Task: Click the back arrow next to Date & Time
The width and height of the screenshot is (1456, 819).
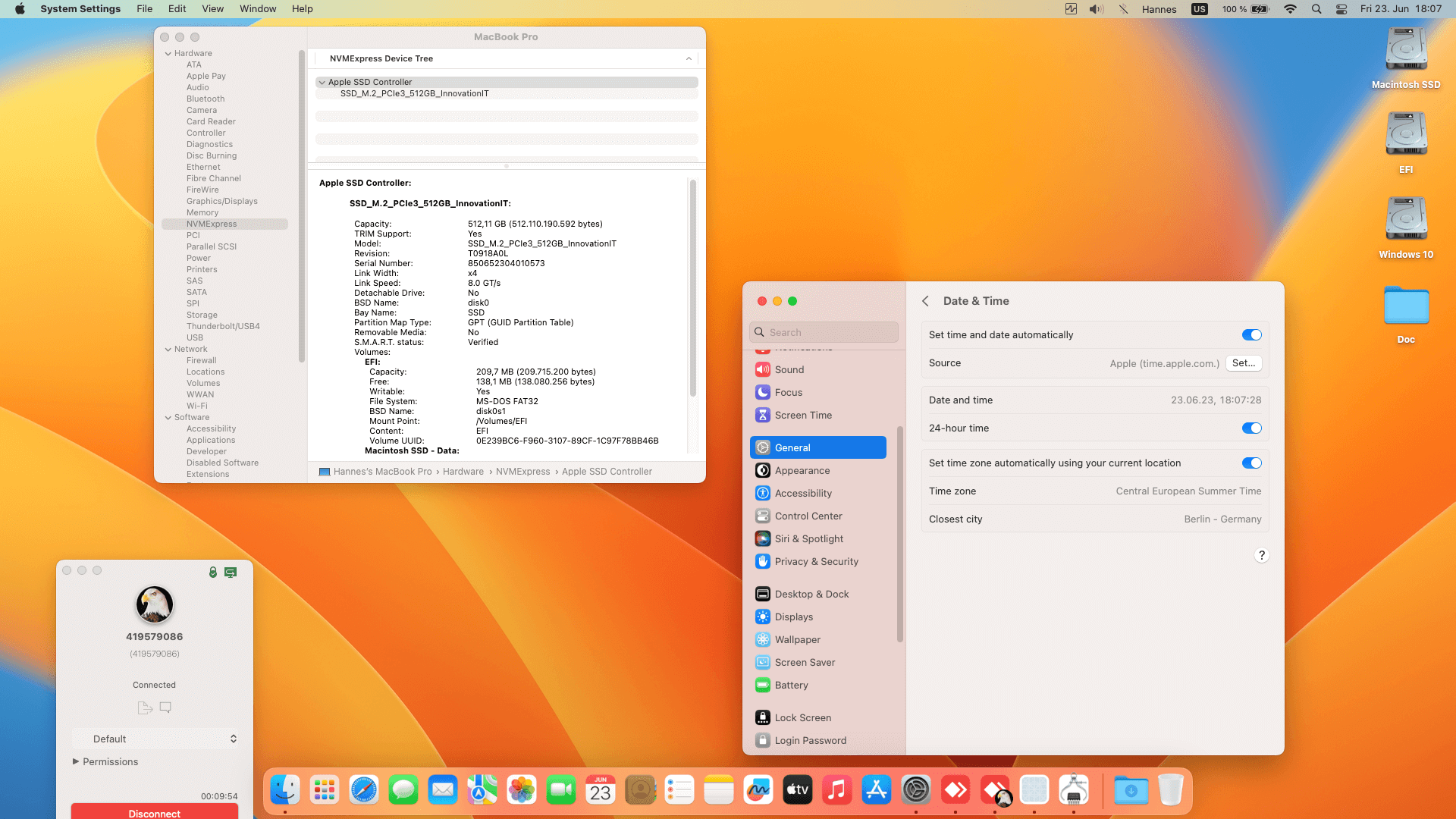Action: pyautogui.click(x=925, y=301)
